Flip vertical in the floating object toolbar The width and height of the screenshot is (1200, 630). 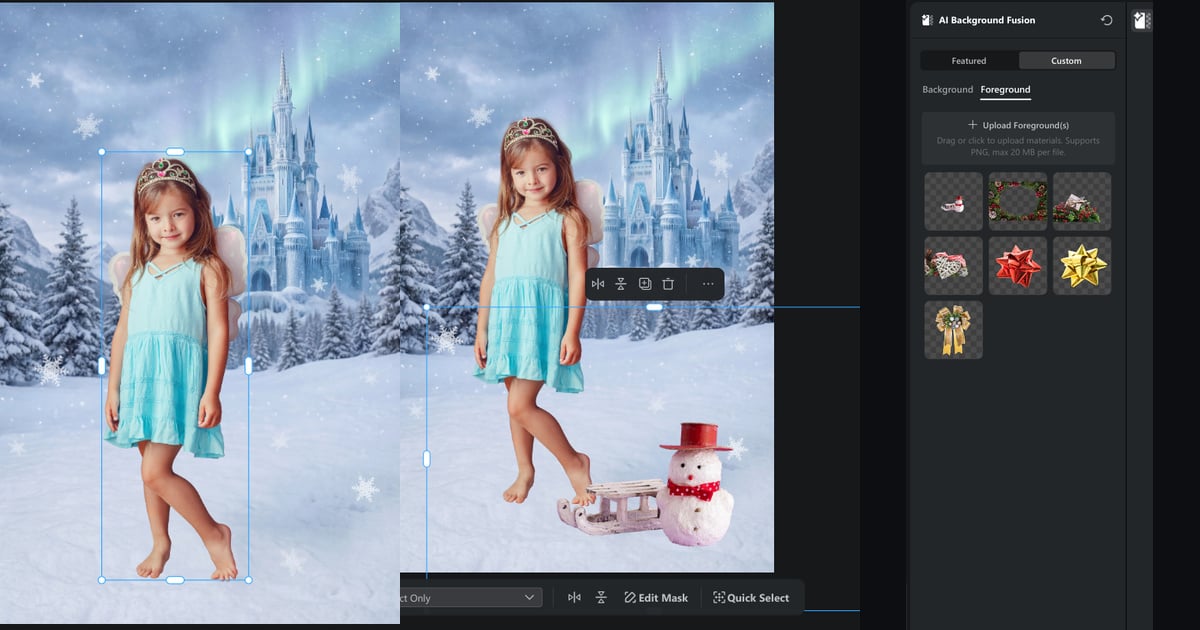[621, 284]
